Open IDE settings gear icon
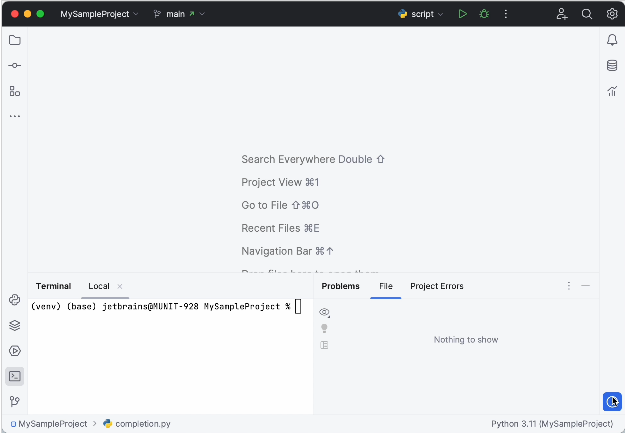Screen dimensions: 625x433 (612, 14)
